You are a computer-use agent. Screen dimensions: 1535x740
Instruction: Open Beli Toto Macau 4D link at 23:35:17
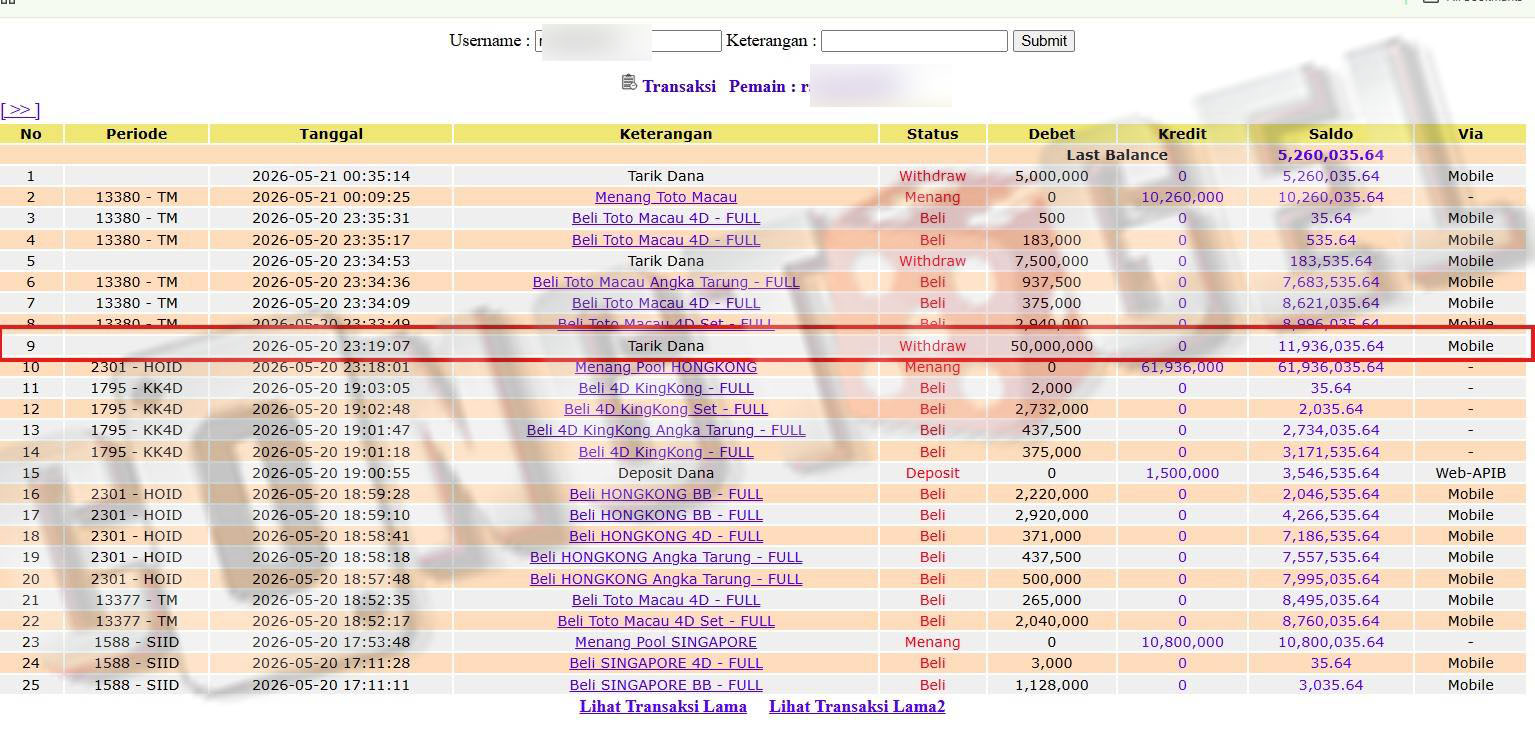point(666,240)
